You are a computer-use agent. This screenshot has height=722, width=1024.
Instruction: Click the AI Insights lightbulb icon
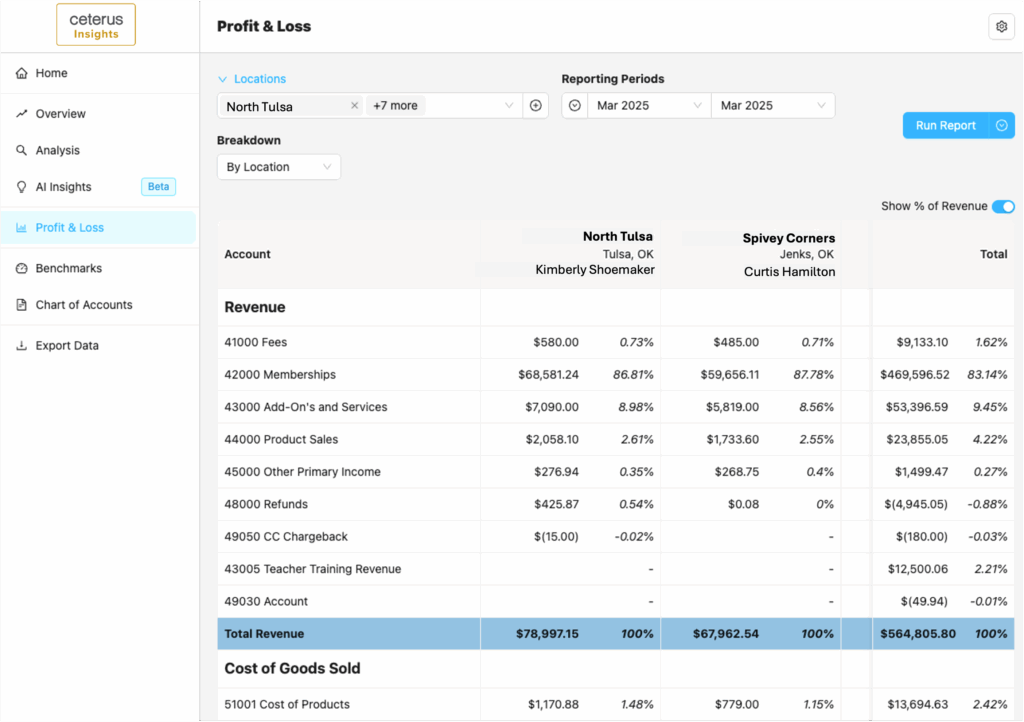[22, 187]
